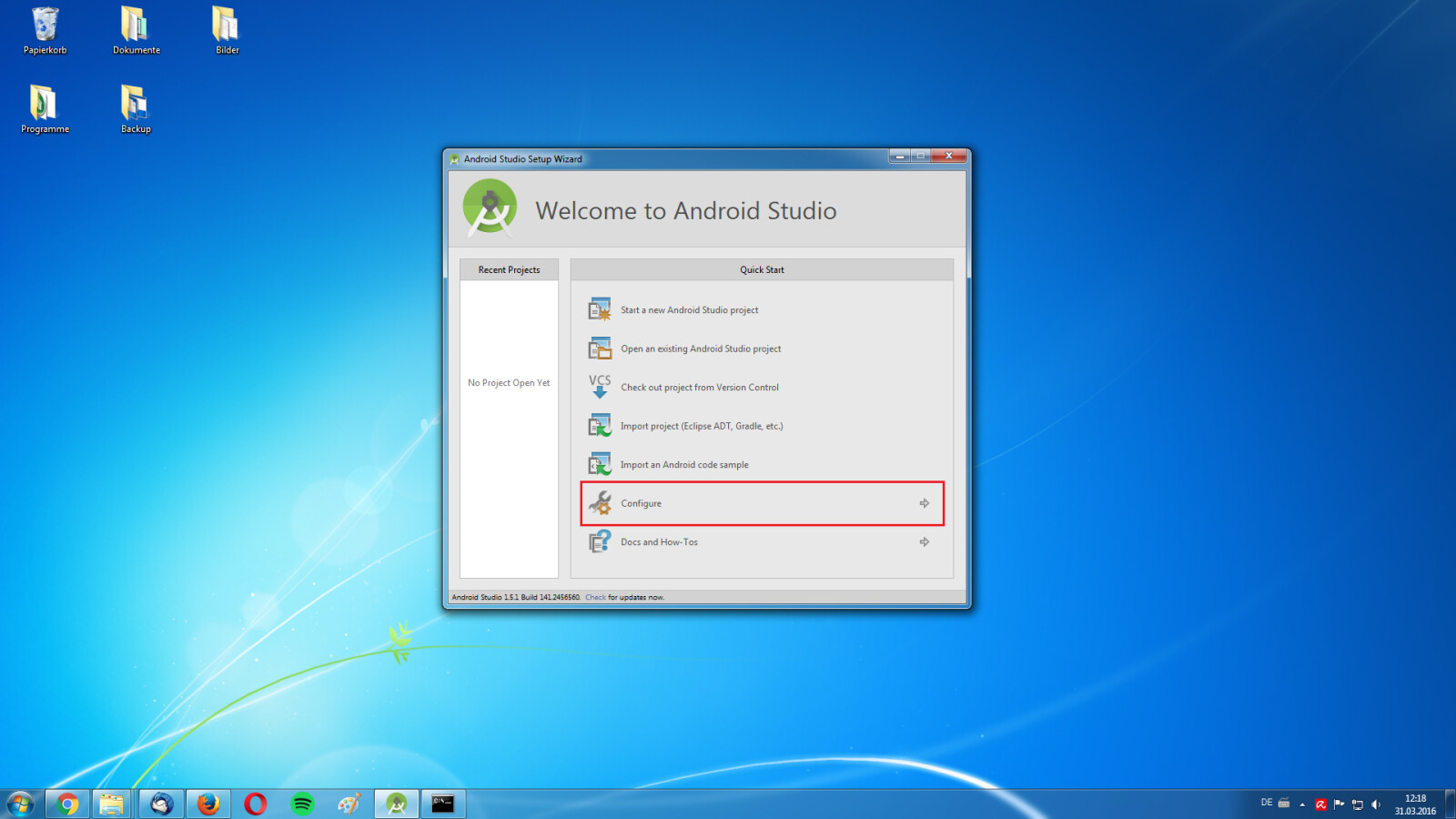Open the Spotify icon in the taskbar
The width and height of the screenshot is (1456, 819).
302,804
